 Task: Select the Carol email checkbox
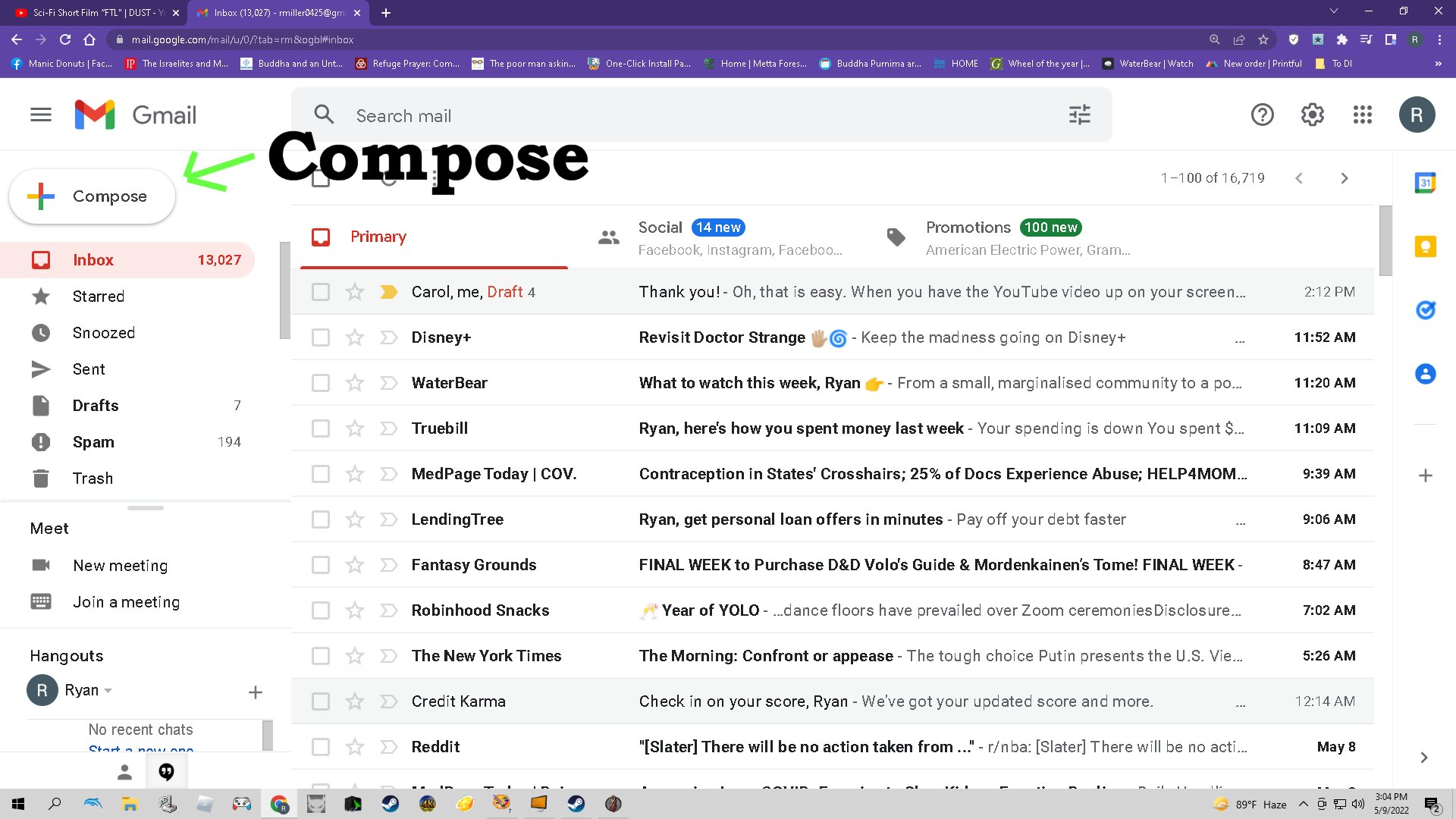pyautogui.click(x=321, y=292)
